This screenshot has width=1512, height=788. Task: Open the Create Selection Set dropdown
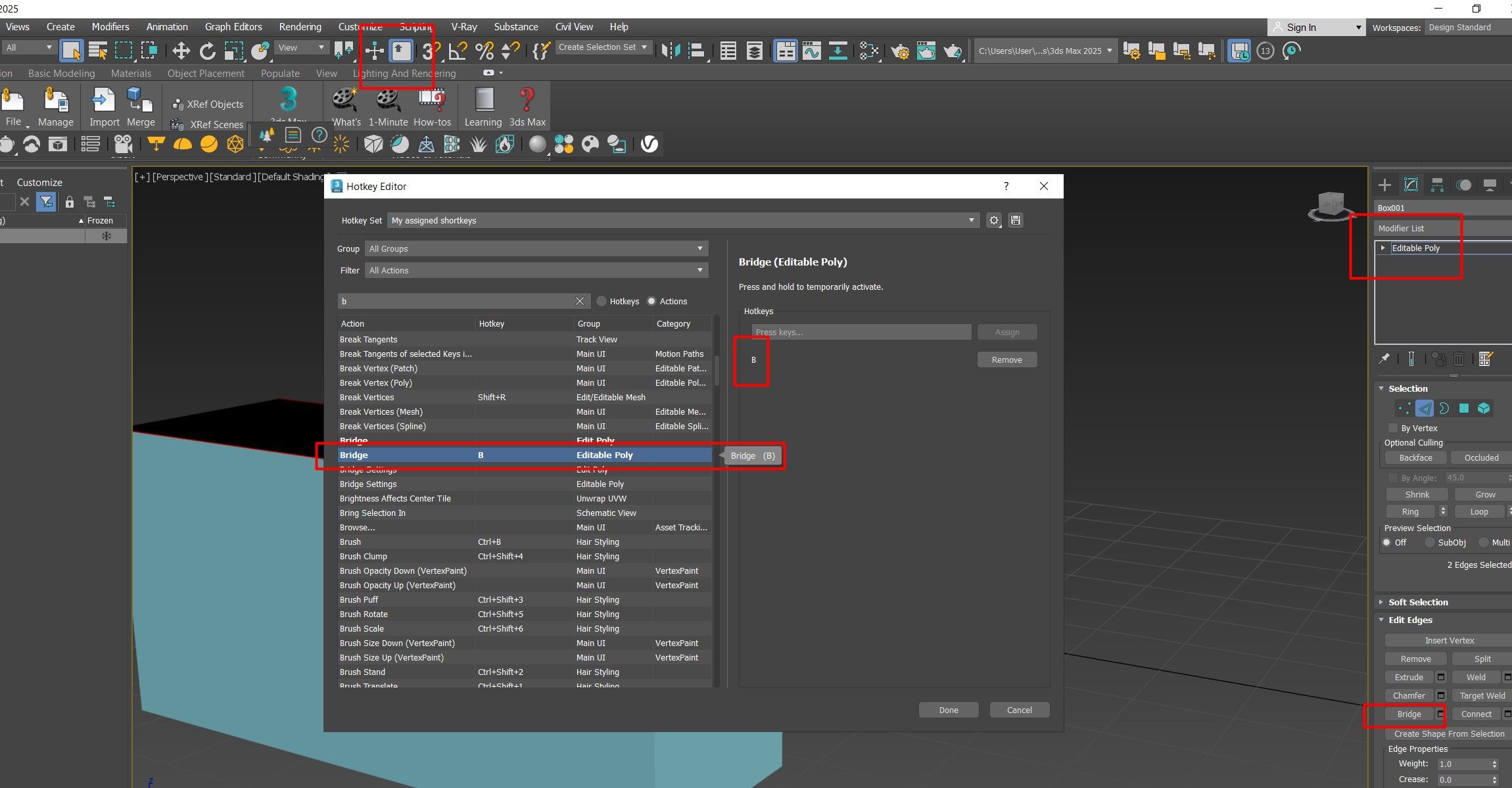click(x=603, y=47)
